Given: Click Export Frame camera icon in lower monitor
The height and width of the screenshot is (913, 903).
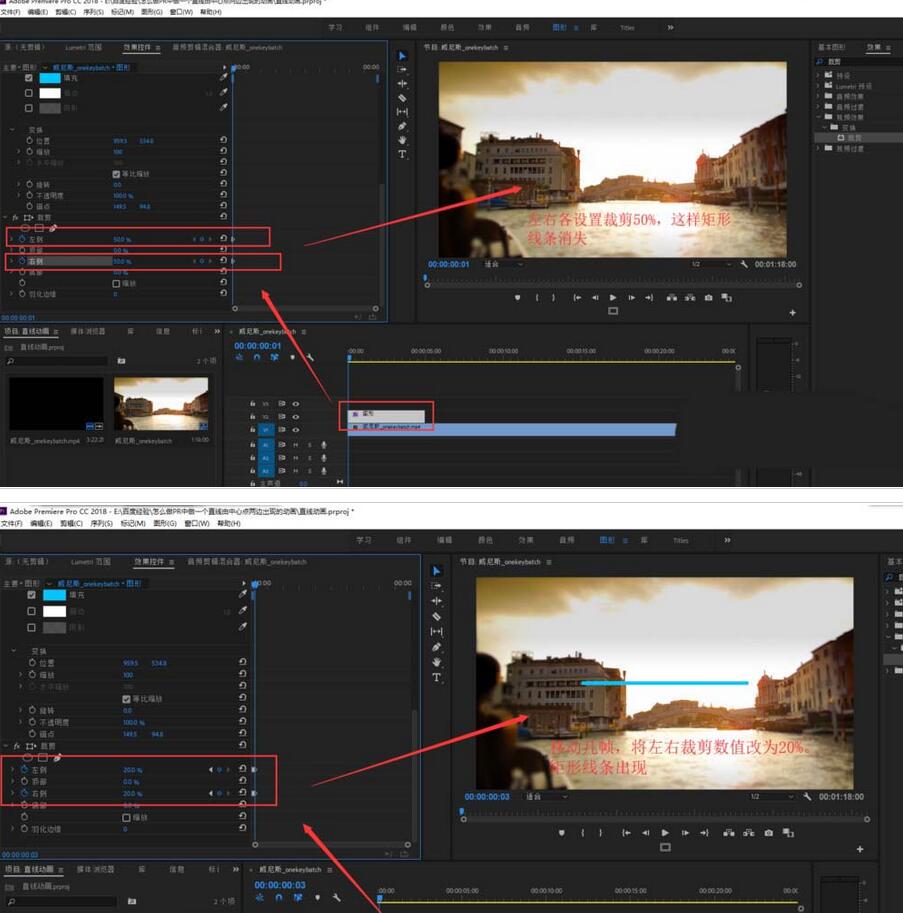Looking at the screenshot, I should 767,833.
